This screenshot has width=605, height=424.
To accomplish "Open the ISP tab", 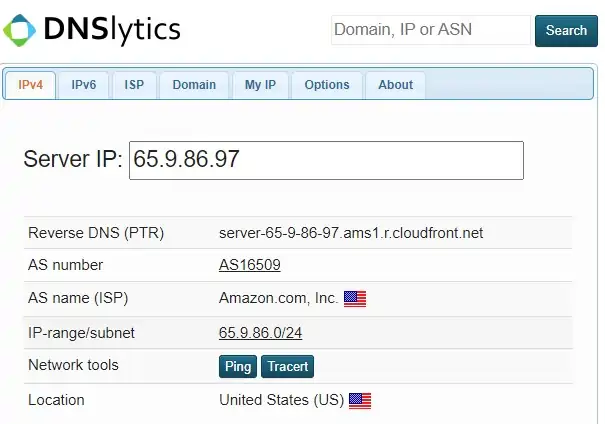I will (x=134, y=85).
